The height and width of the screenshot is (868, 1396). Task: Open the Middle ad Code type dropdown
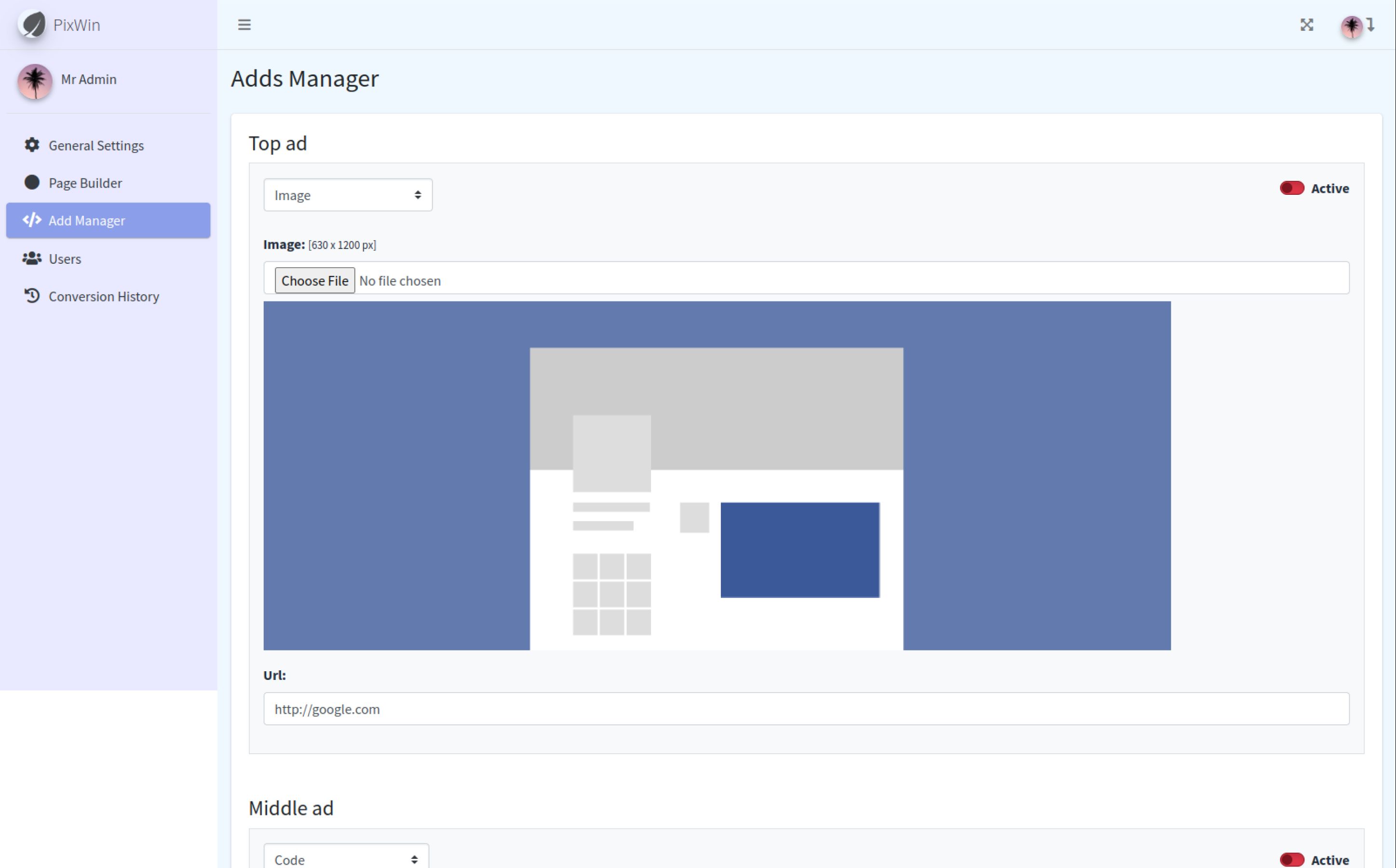[346, 859]
